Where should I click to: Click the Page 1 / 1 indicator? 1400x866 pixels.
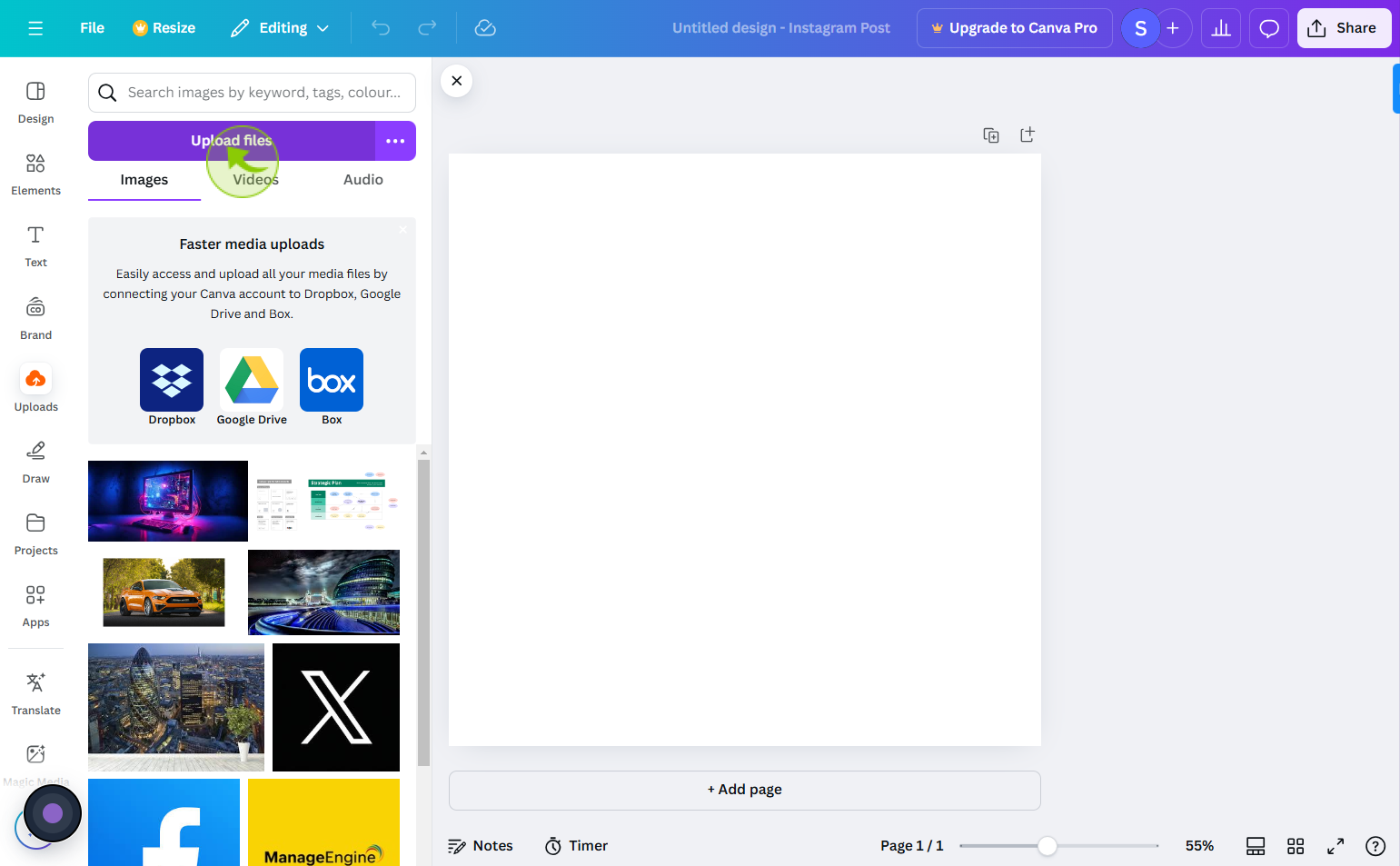[911, 846]
